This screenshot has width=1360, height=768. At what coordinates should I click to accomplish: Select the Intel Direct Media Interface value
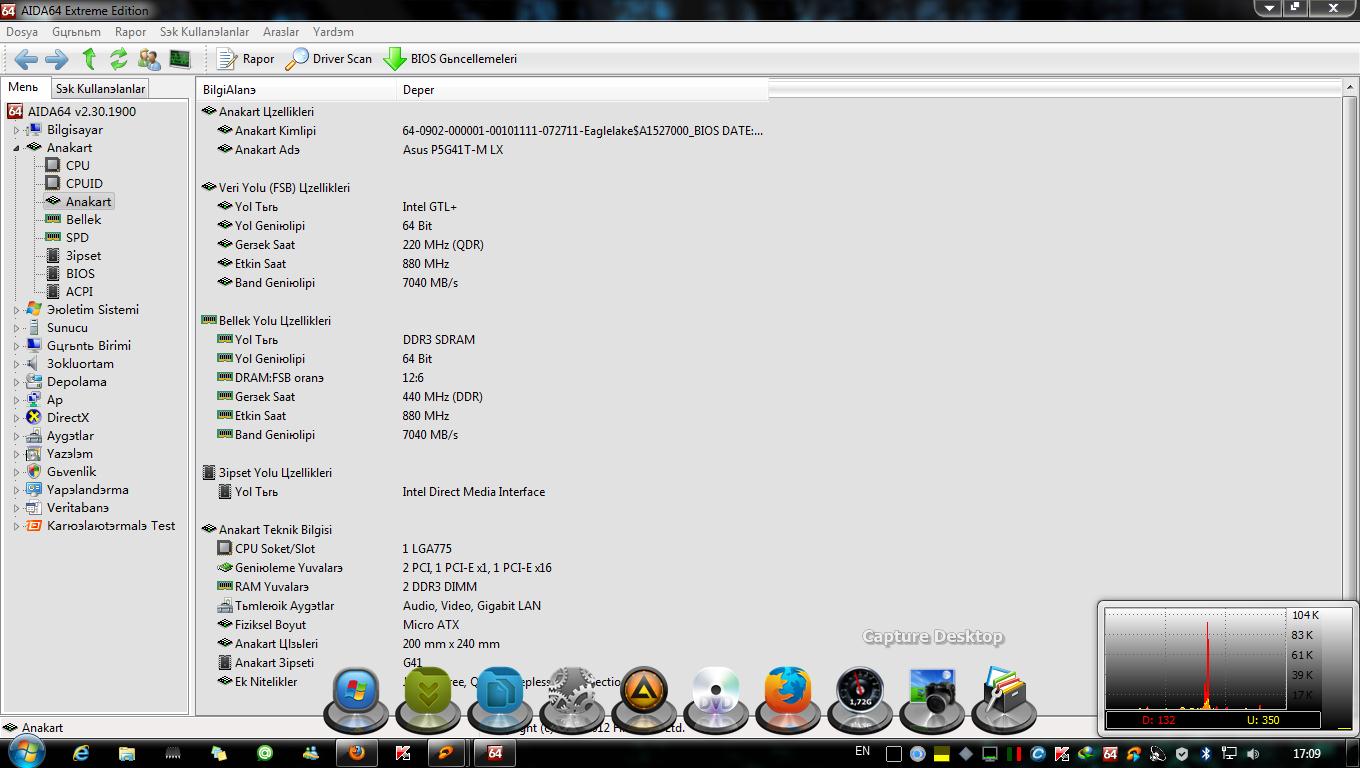pyautogui.click(x=474, y=492)
